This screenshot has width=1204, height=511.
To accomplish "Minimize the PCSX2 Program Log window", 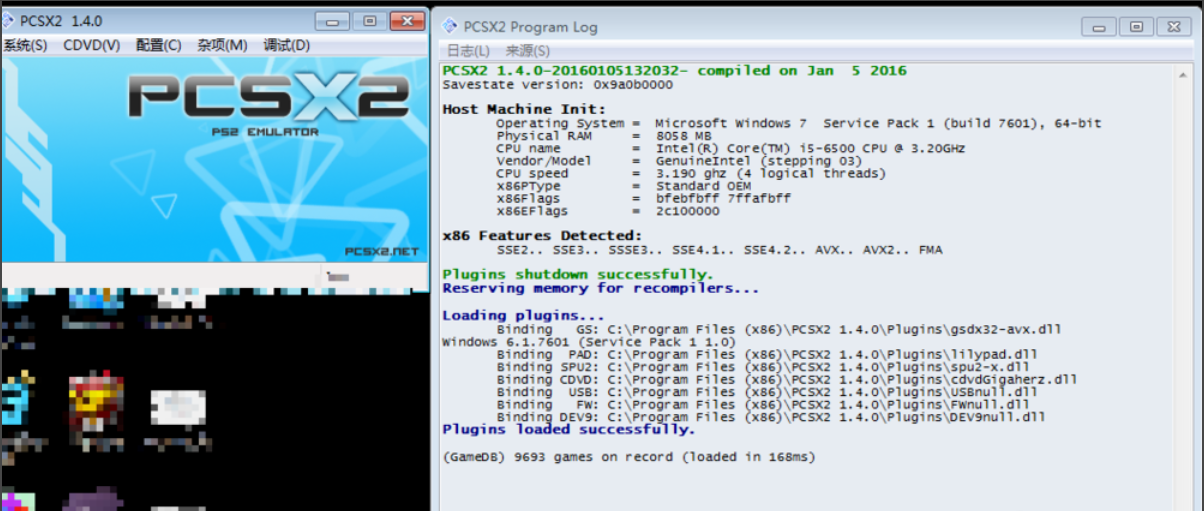I will click(1098, 27).
